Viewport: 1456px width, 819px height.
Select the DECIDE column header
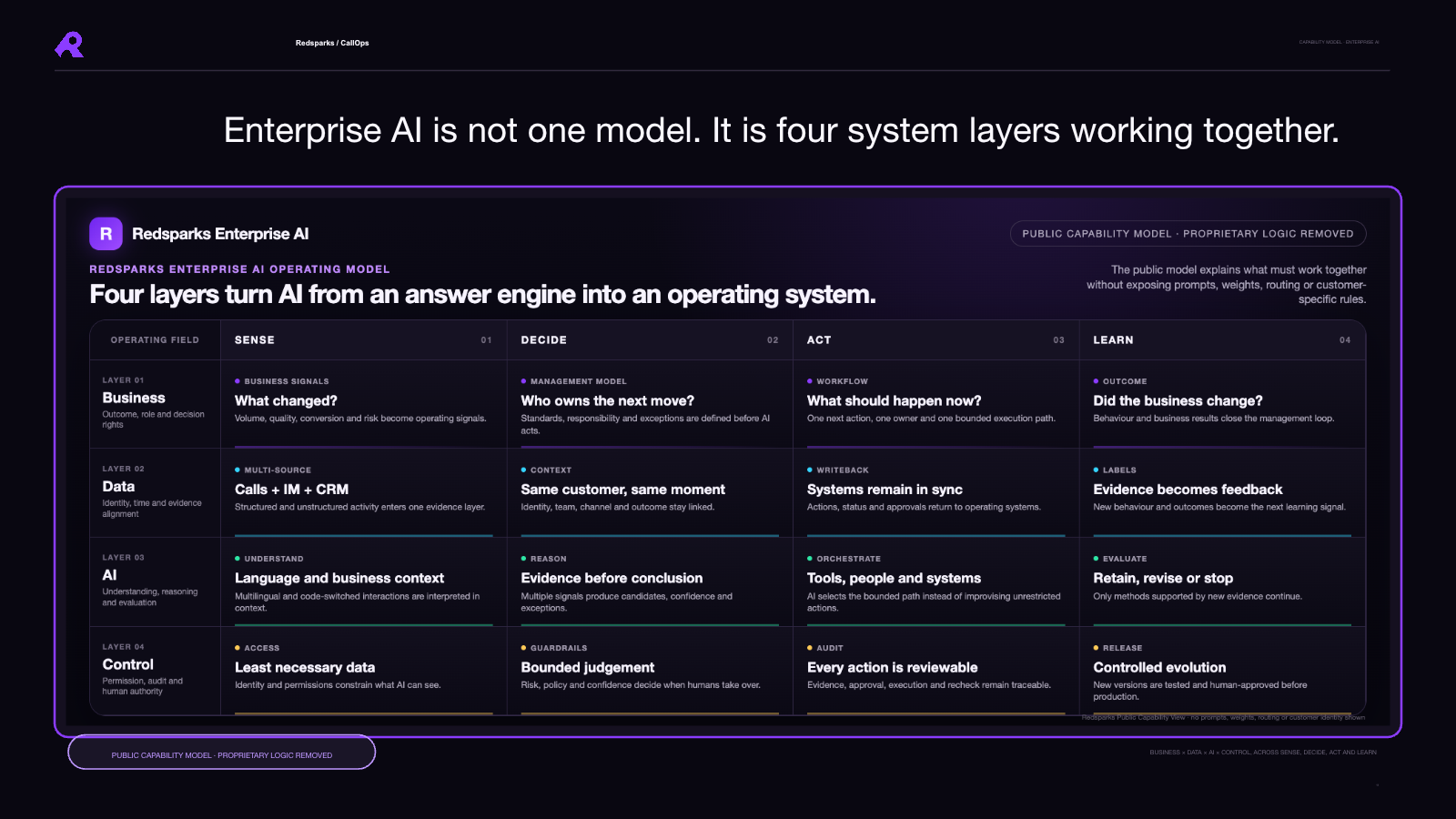650,340
